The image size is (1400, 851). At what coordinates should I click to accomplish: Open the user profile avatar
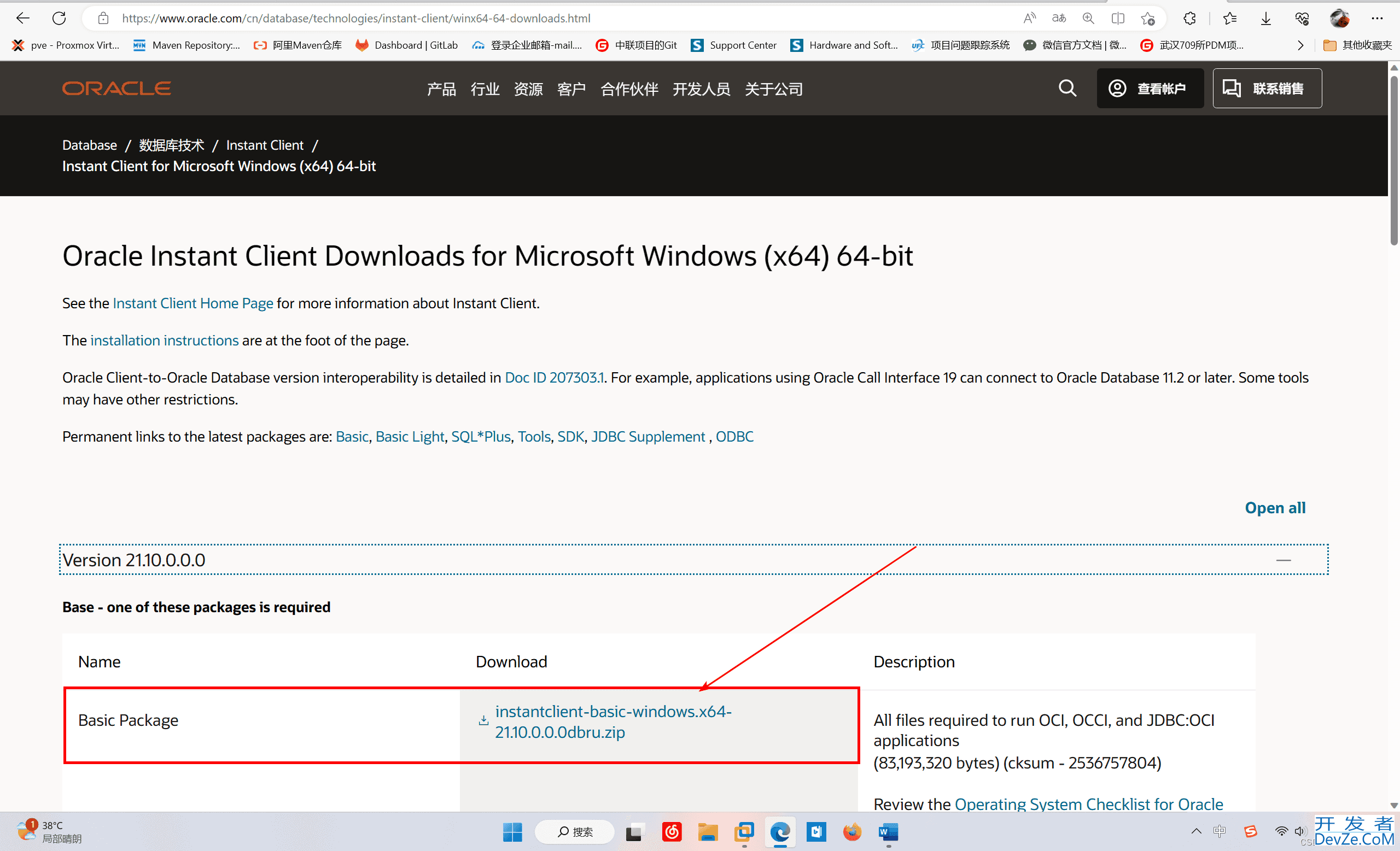(1340, 18)
